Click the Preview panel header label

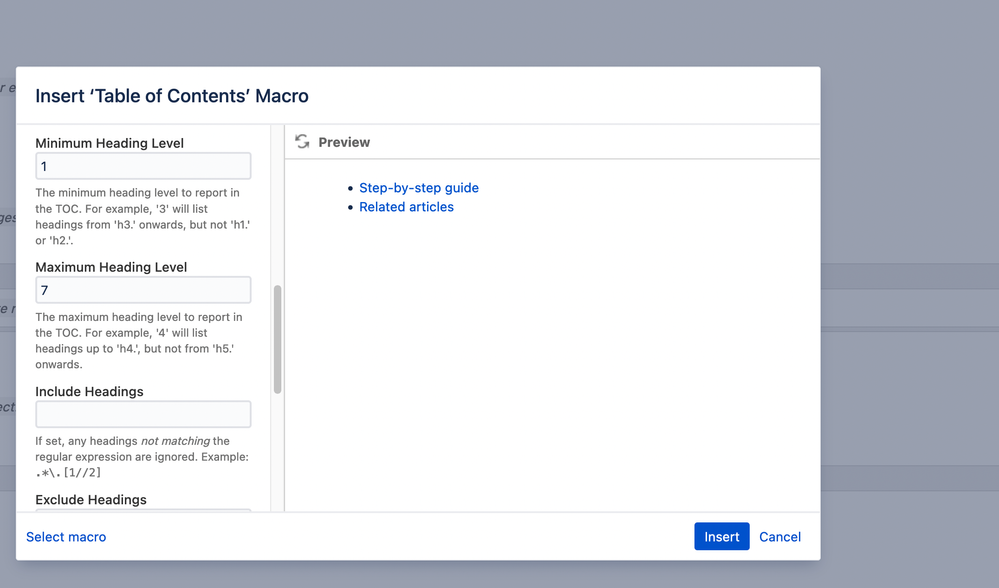point(344,142)
